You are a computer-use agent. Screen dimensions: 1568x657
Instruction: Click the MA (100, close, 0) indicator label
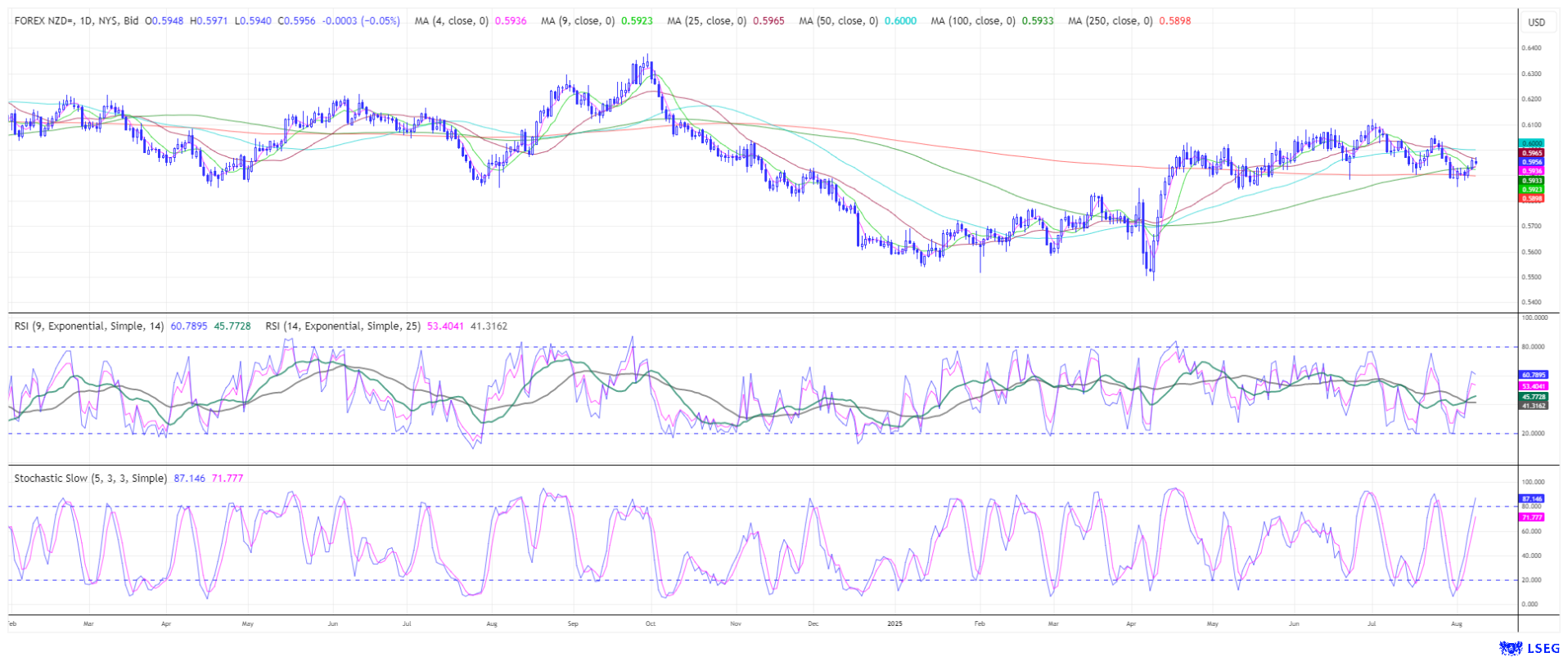click(972, 20)
